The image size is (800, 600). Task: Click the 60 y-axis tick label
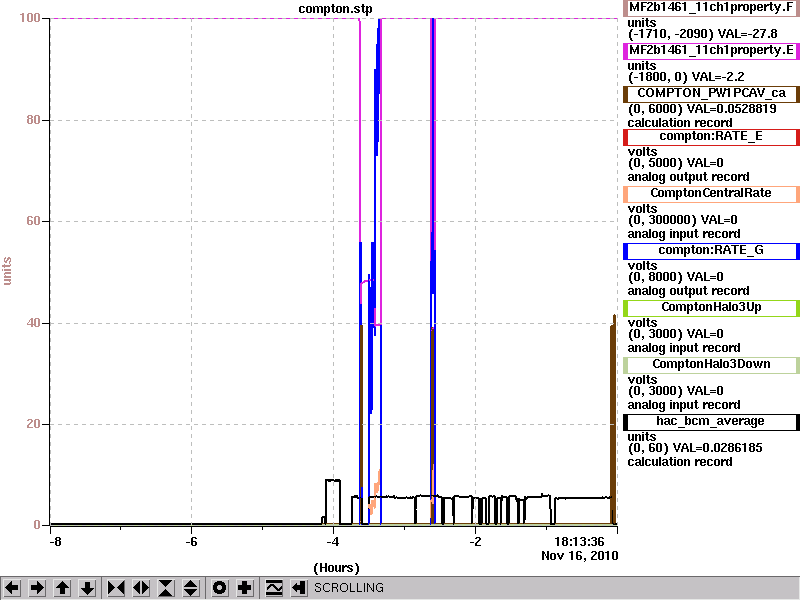33,221
